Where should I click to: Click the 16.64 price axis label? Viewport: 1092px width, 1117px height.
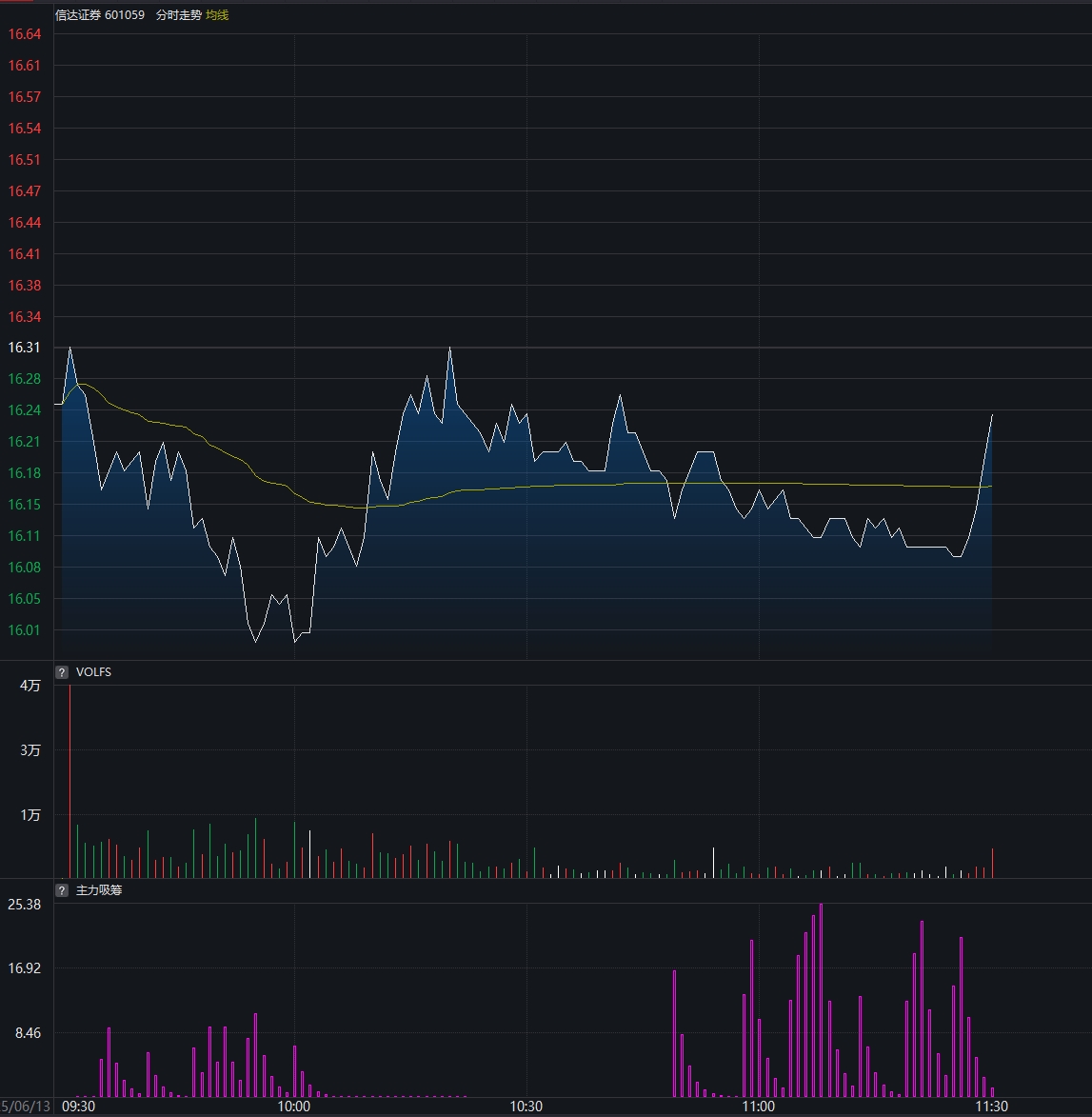pos(24,34)
